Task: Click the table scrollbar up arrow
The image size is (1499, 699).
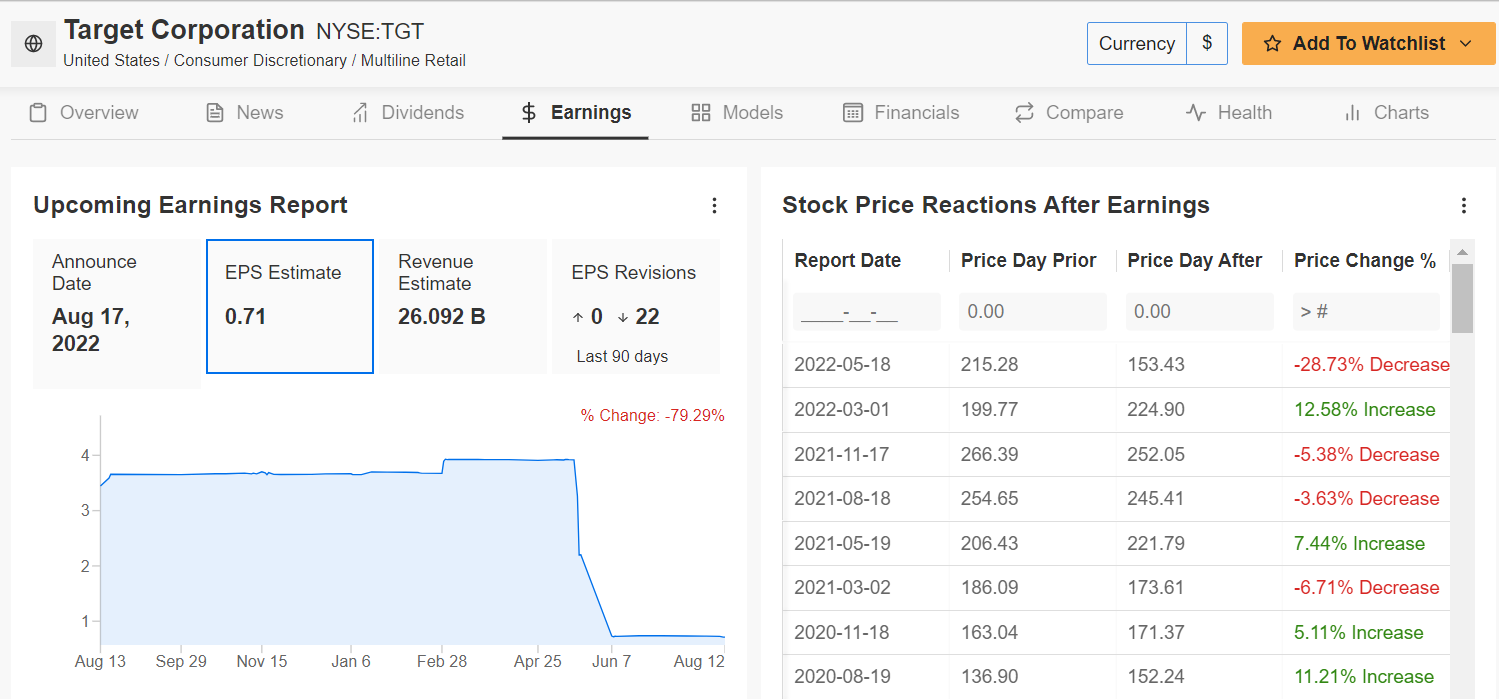Action: coord(1462,251)
